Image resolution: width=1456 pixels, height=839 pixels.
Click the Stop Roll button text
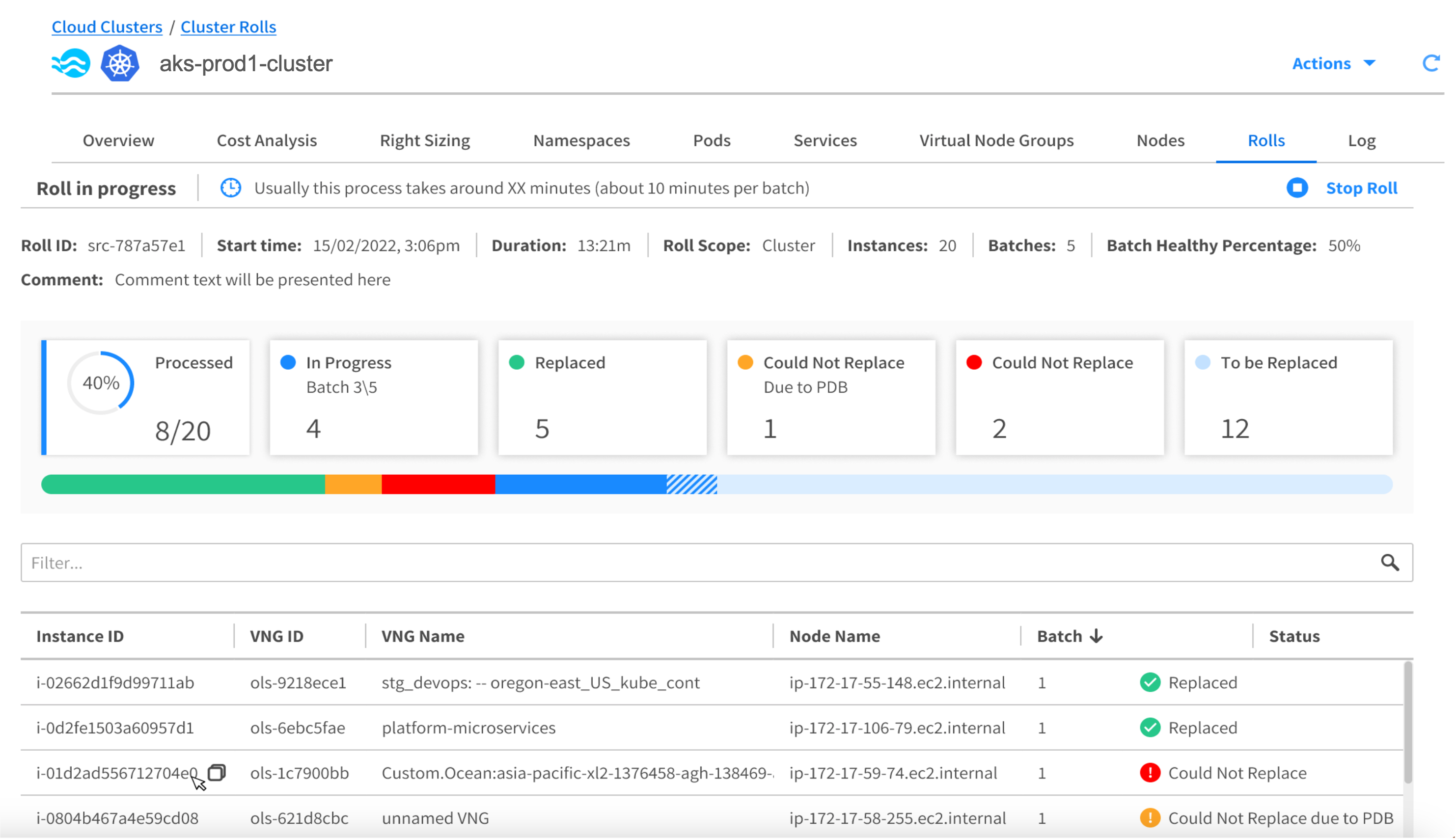click(x=1361, y=188)
